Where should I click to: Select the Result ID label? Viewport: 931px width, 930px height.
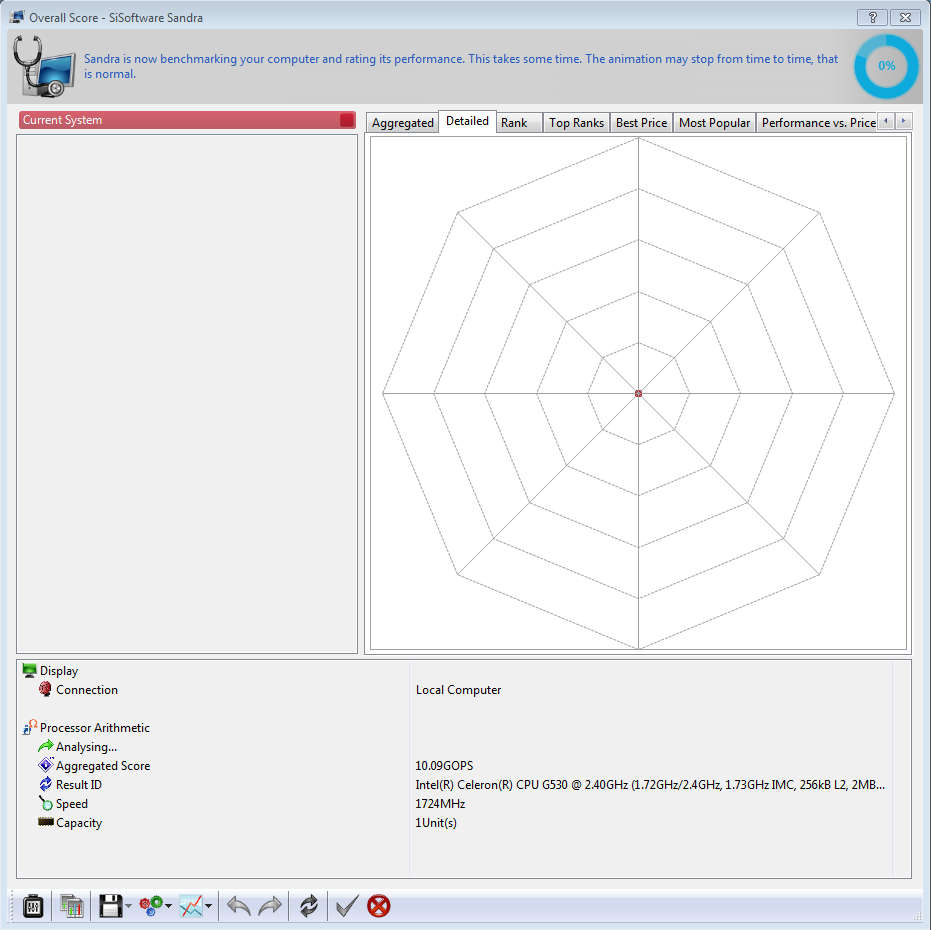78,785
